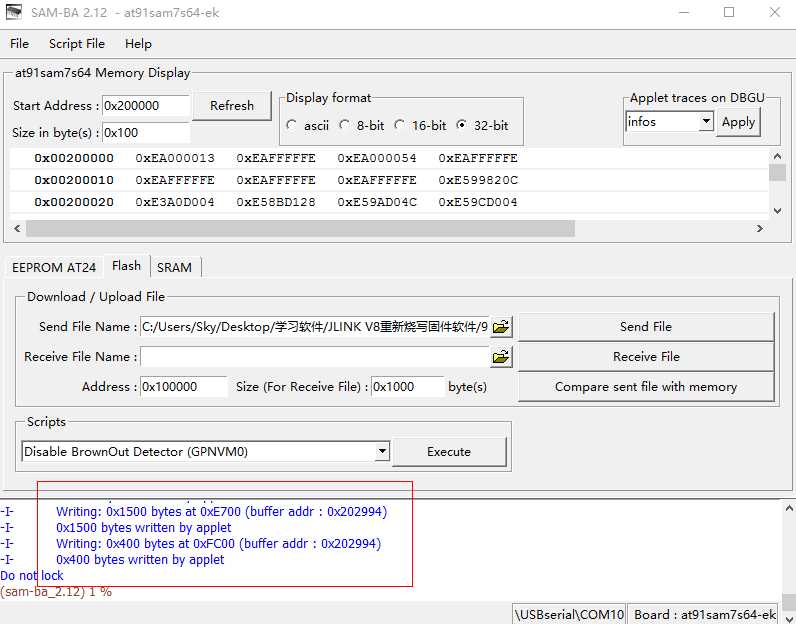Focus the Size For Receive File field

tap(408, 386)
